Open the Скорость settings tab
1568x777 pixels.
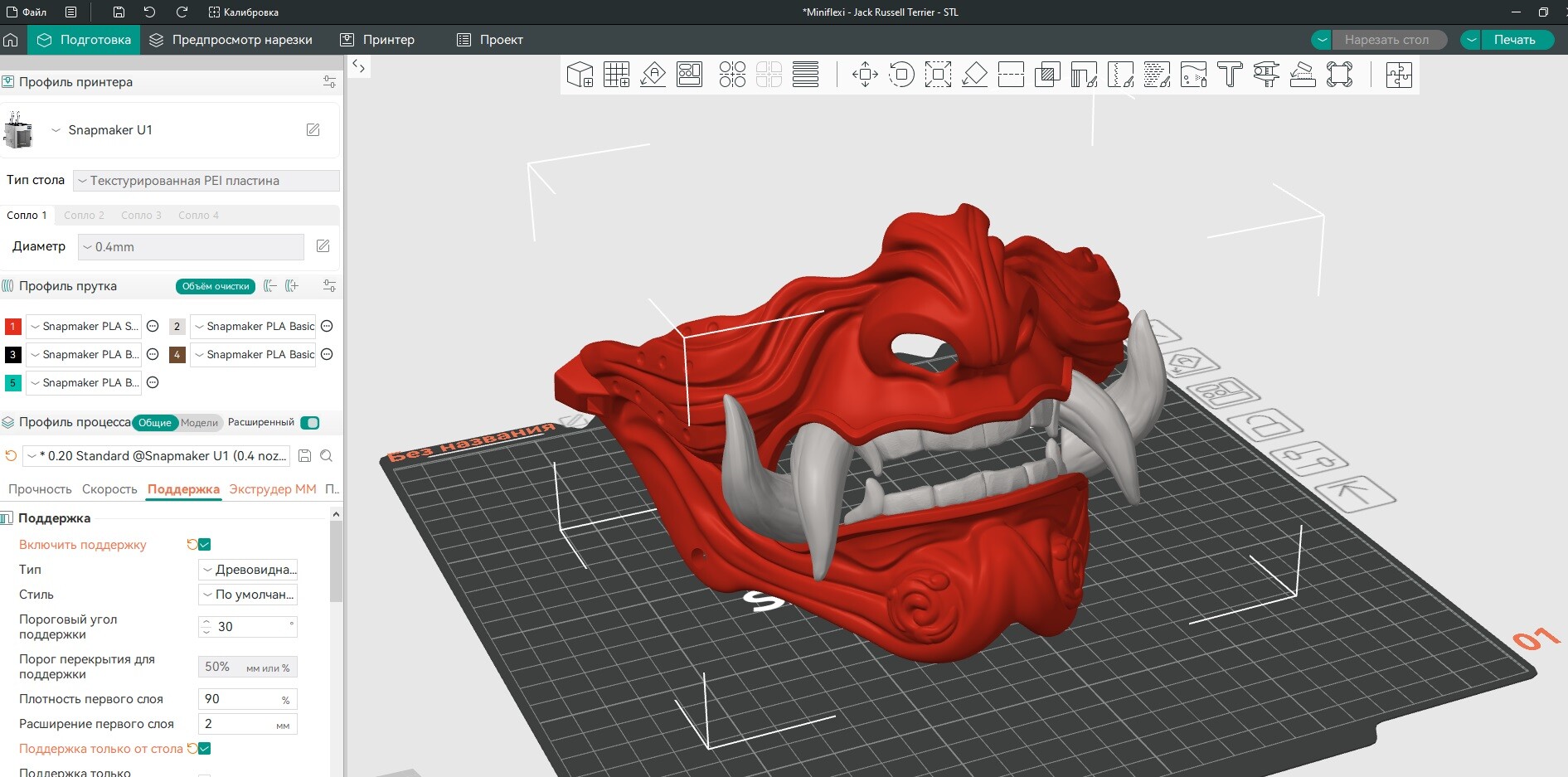(109, 489)
